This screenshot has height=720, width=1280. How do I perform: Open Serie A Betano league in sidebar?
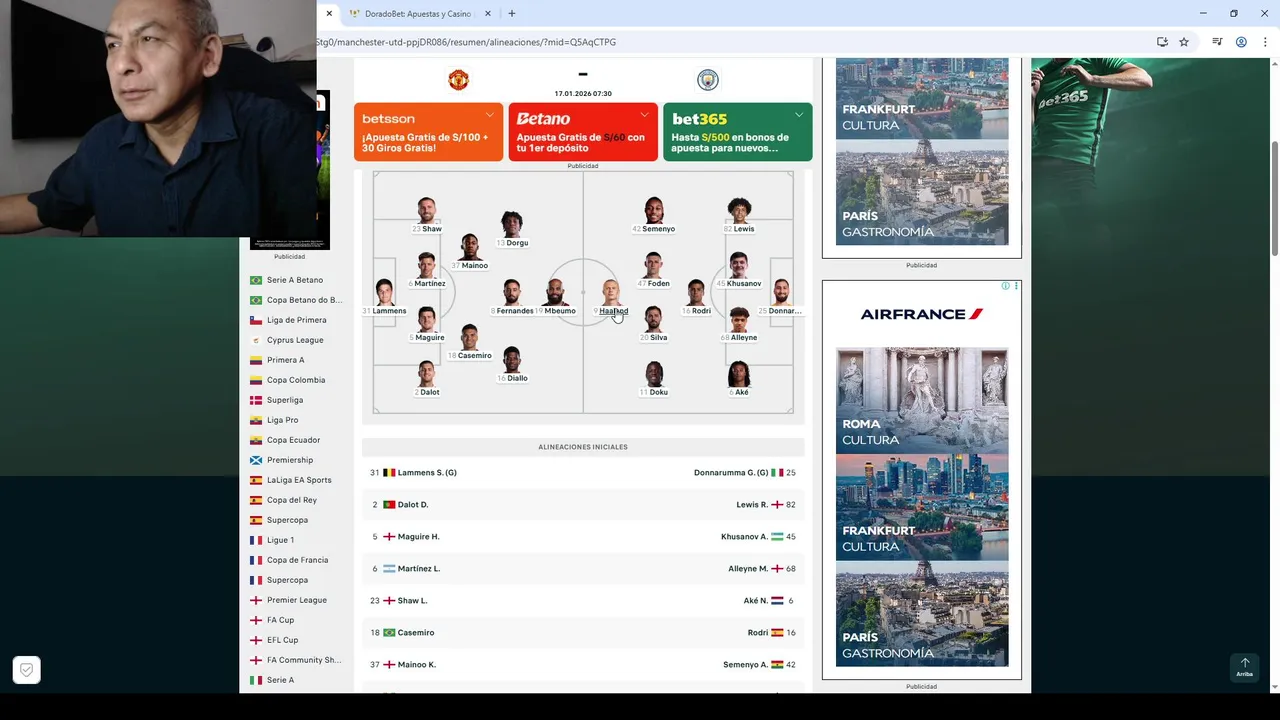(x=295, y=280)
